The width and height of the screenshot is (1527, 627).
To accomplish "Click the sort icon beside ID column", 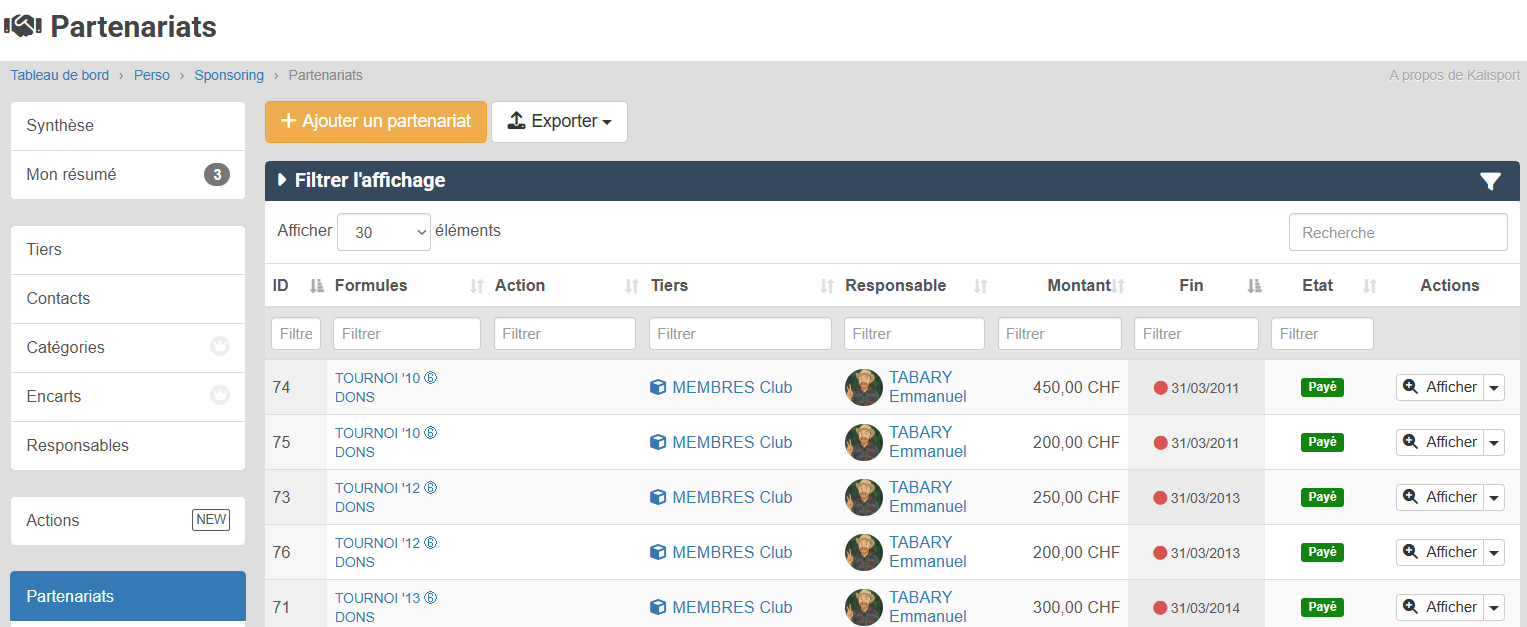I will (x=317, y=286).
